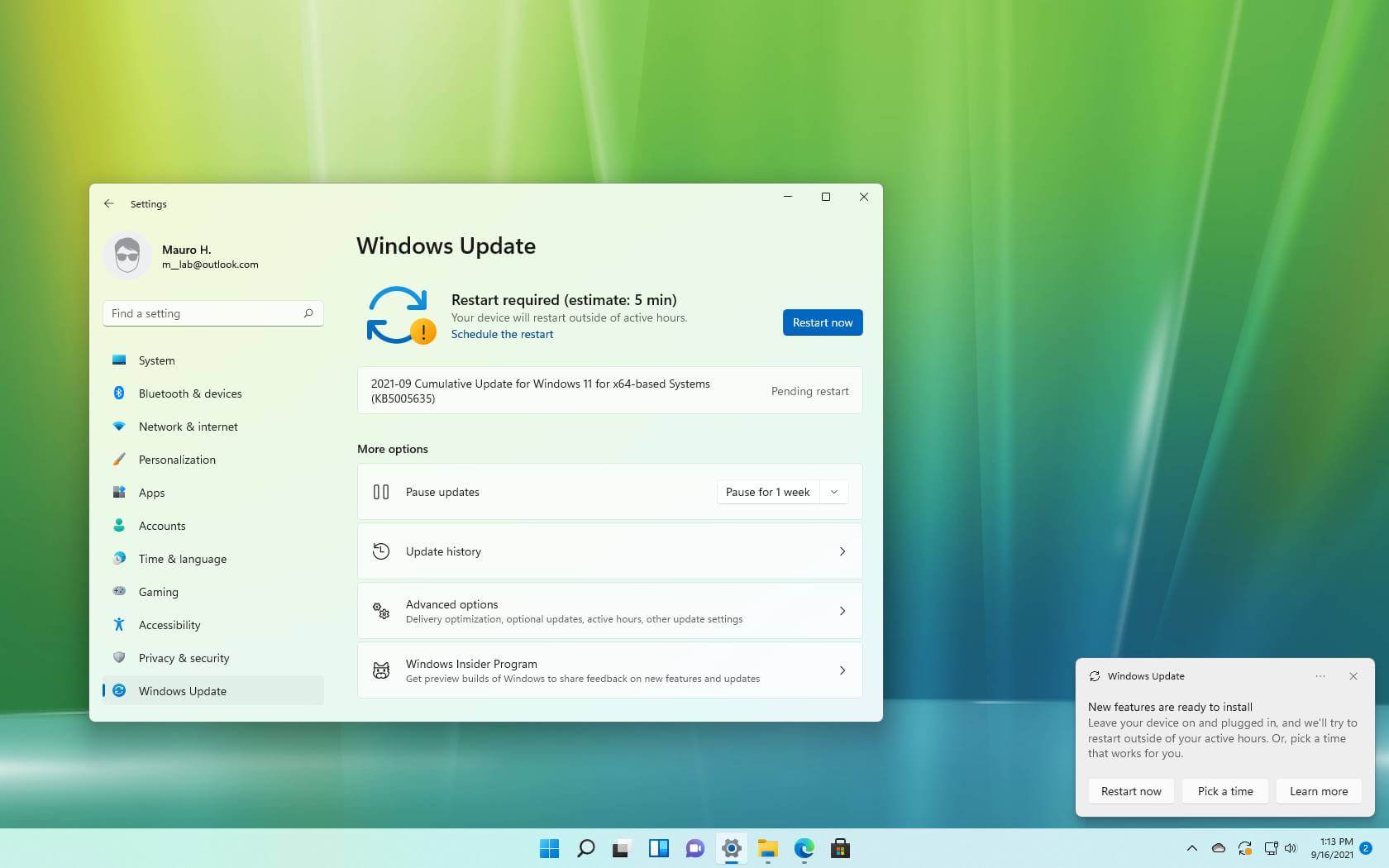Click Pick a time in the notification
Viewport: 1389px width, 868px height.
(1224, 791)
